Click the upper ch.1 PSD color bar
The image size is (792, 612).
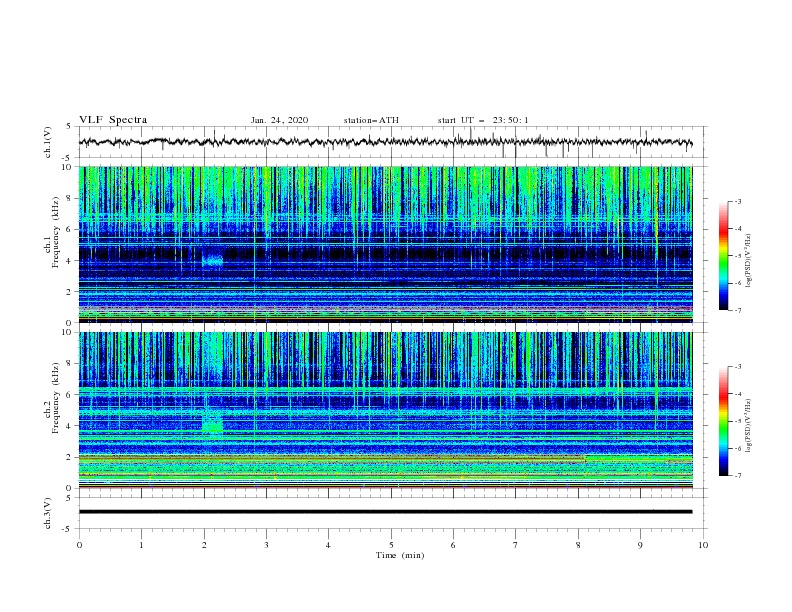[x=724, y=256]
